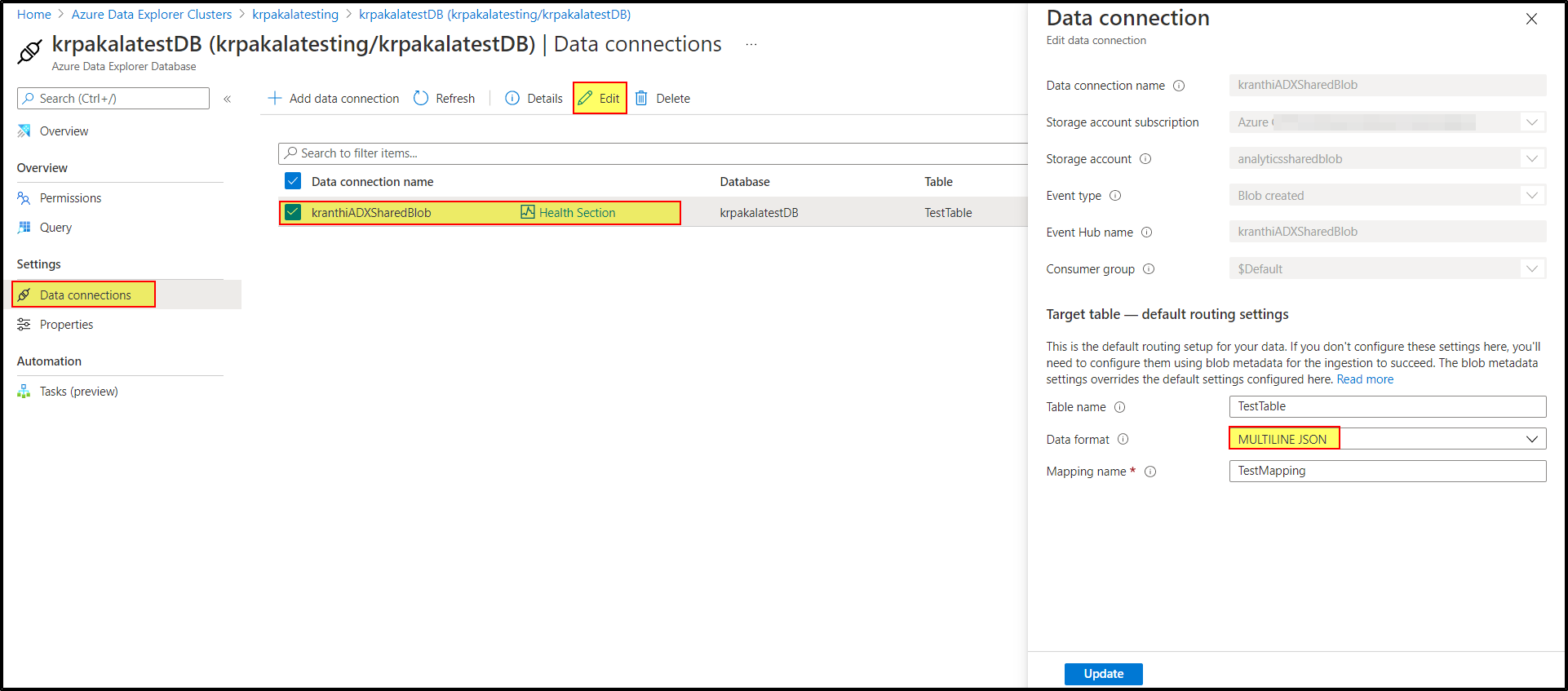Click the krpakalatestDB breadcrumb link

(494, 15)
